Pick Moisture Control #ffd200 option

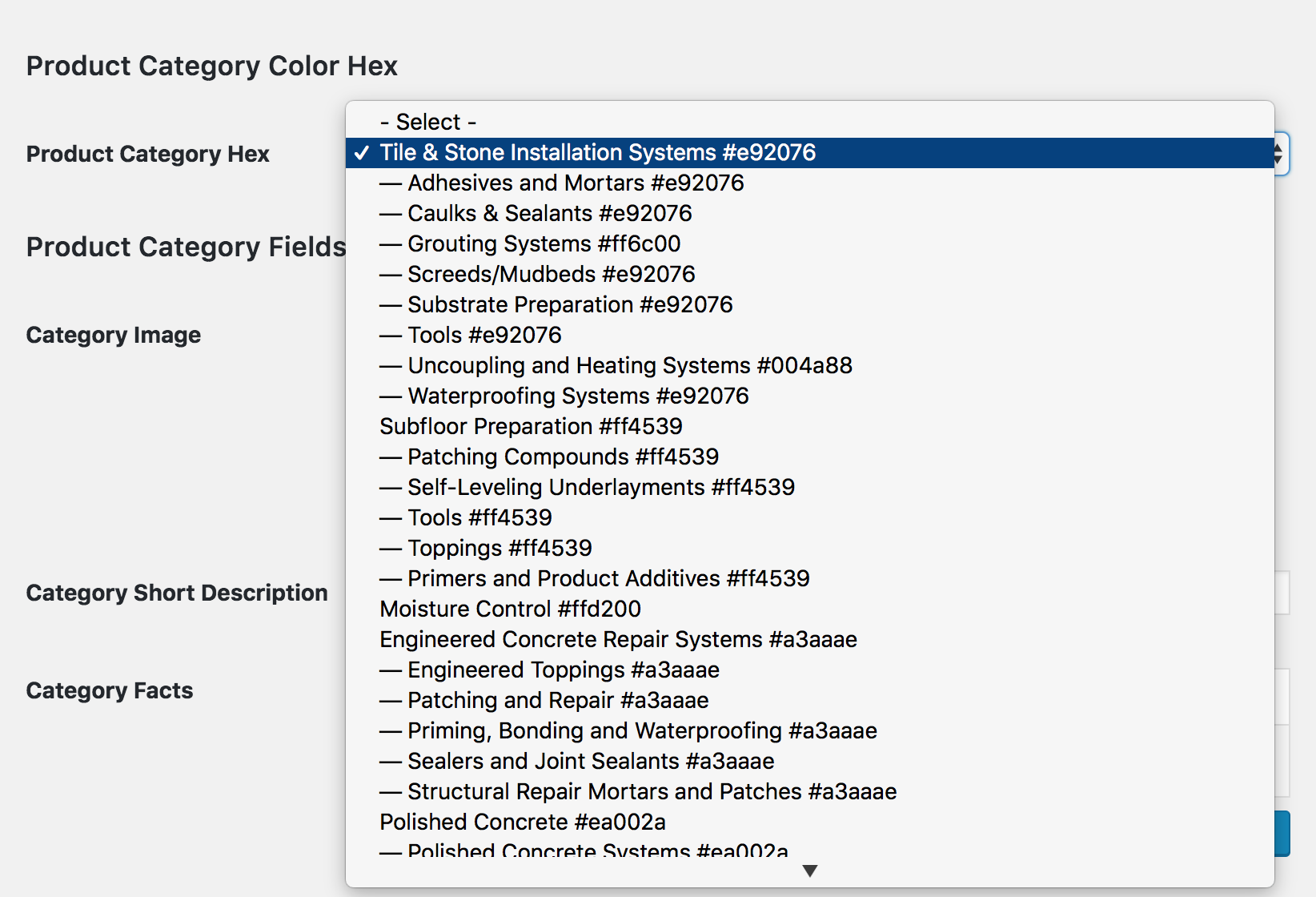809,609
